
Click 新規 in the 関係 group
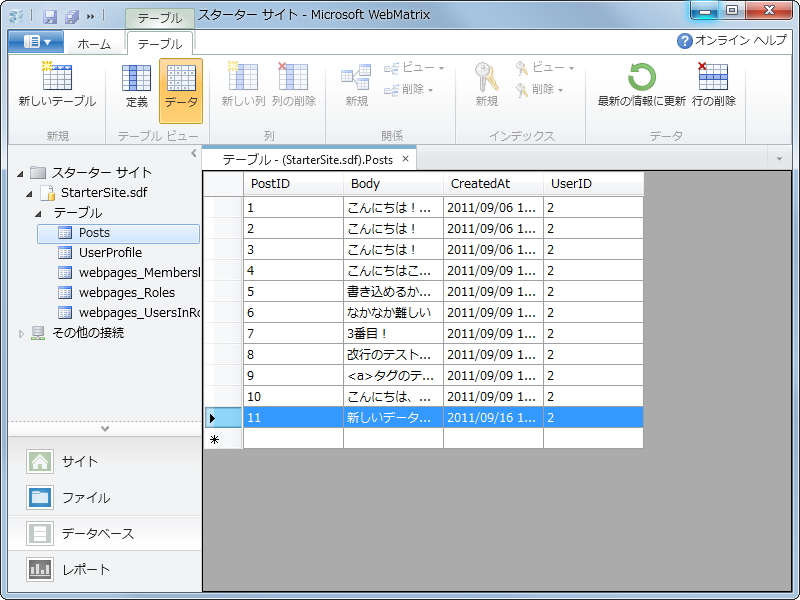(356, 86)
